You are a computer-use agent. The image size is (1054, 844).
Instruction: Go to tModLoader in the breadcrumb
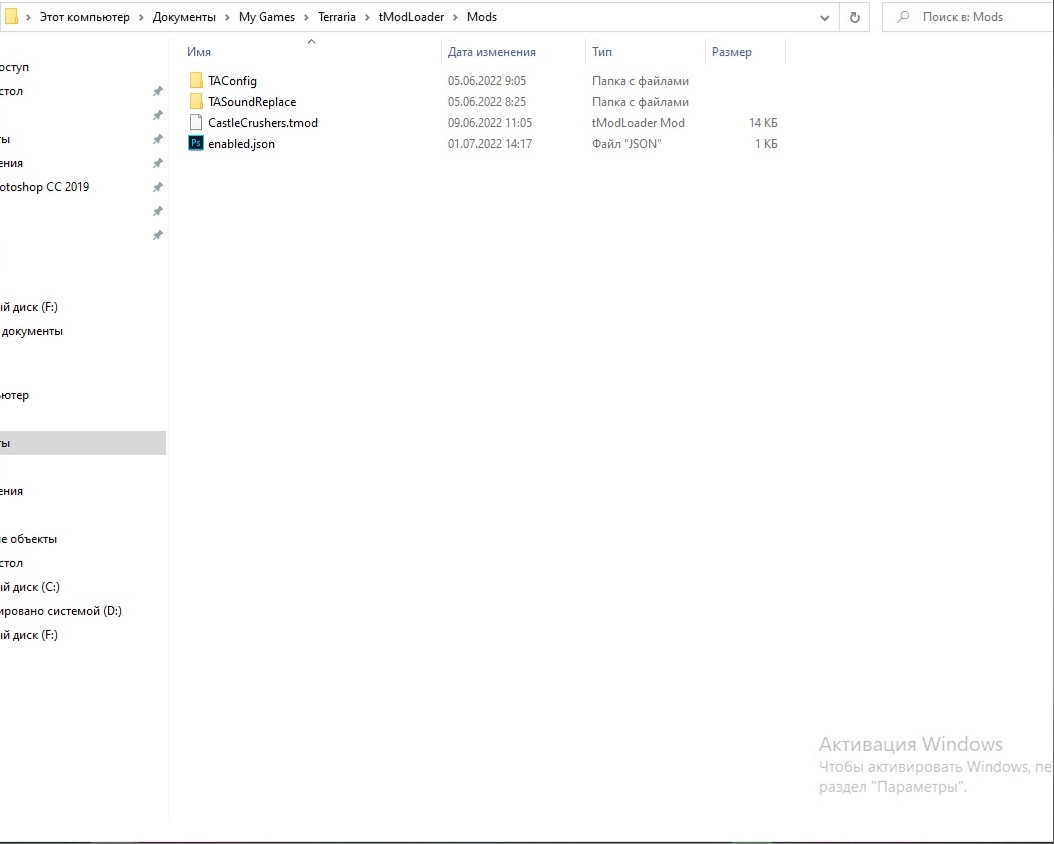pos(411,17)
